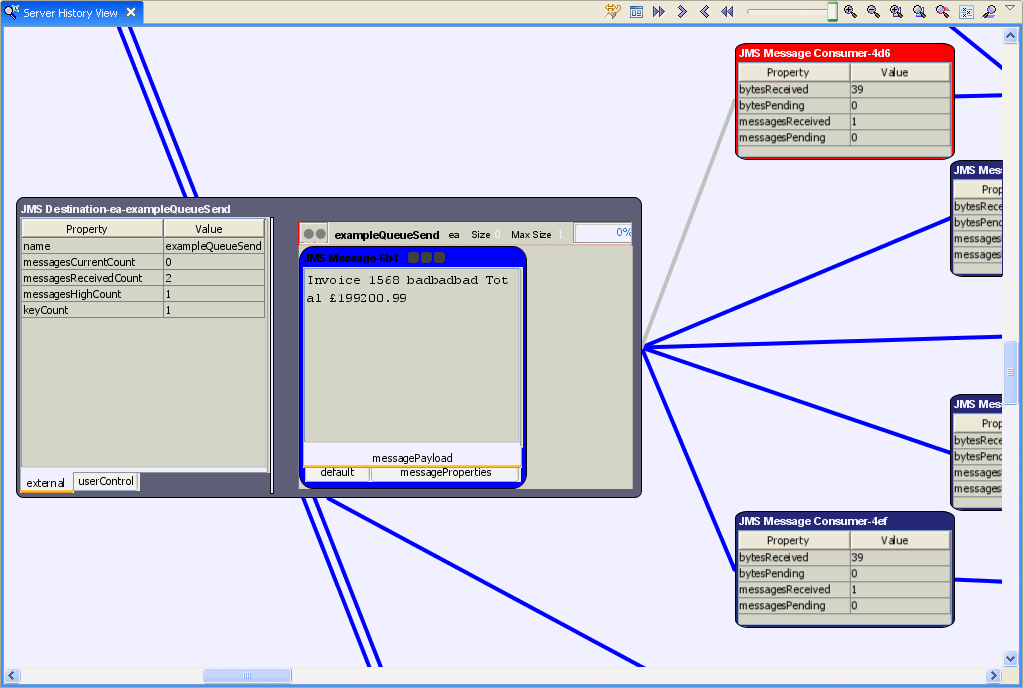
Task: Step back with single left arrow
Action: [x=705, y=12]
